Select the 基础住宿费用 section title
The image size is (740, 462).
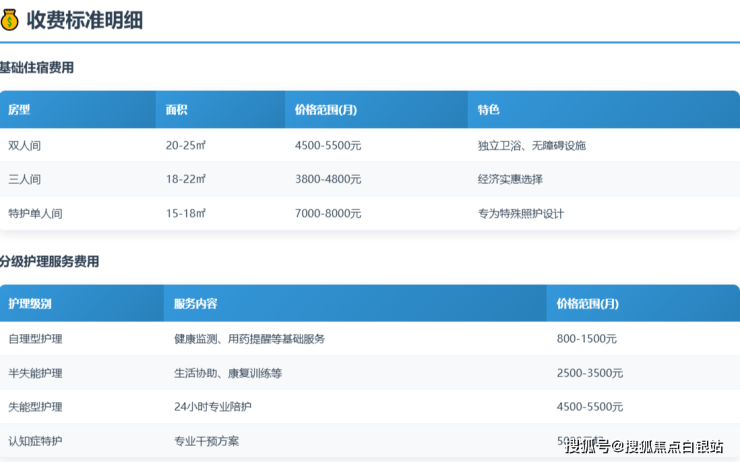pos(37,68)
